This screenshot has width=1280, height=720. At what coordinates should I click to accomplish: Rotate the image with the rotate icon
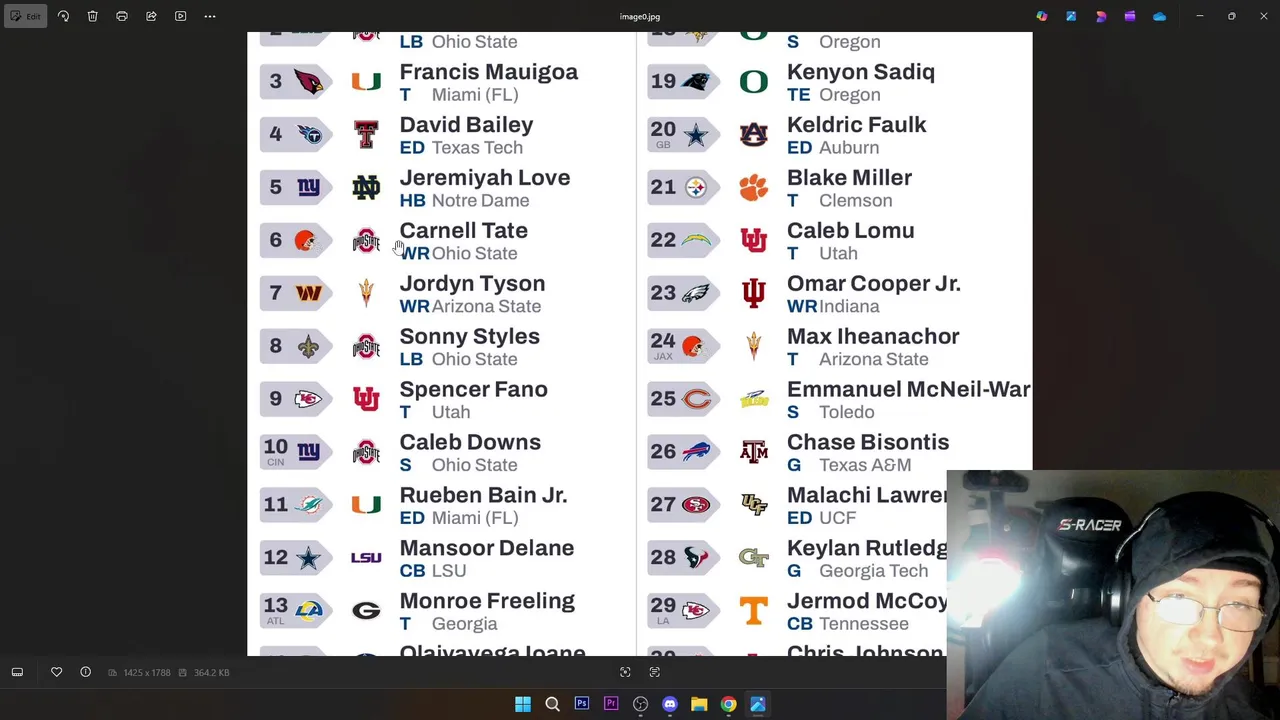click(x=63, y=16)
